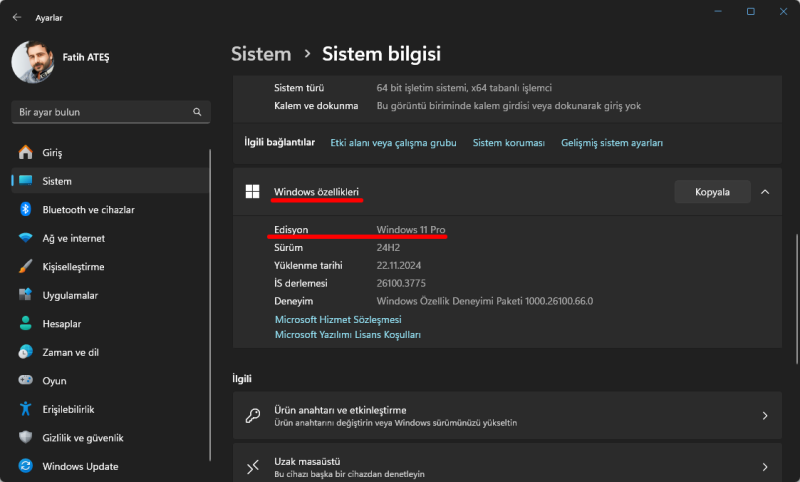This screenshot has height=482, width=800.
Task: Click the search magnifier icon
Action: click(197, 112)
